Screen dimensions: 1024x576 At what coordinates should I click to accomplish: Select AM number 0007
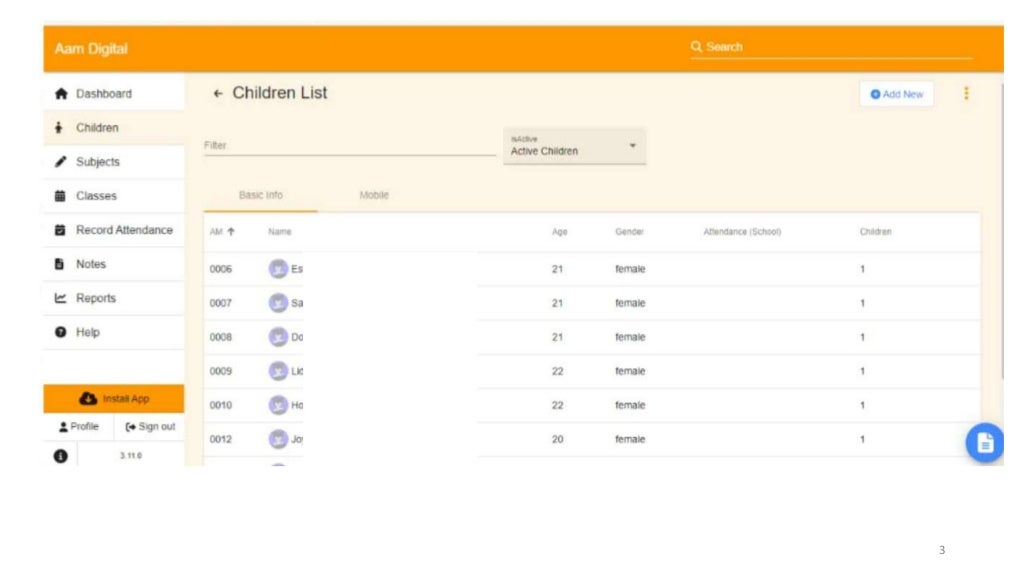[221, 303]
